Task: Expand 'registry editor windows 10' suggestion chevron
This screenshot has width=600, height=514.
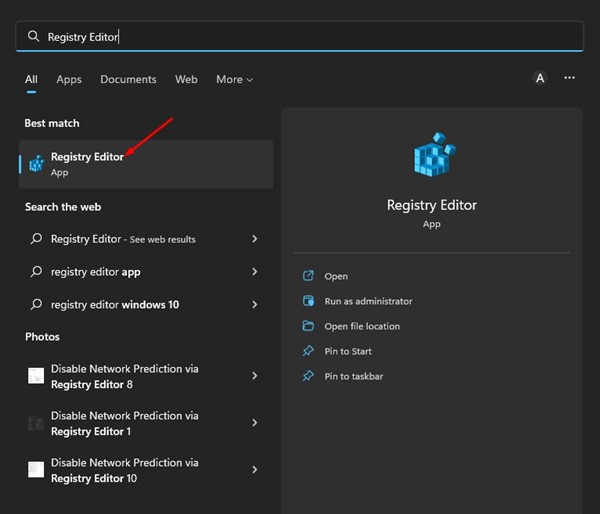Action: (255, 304)
